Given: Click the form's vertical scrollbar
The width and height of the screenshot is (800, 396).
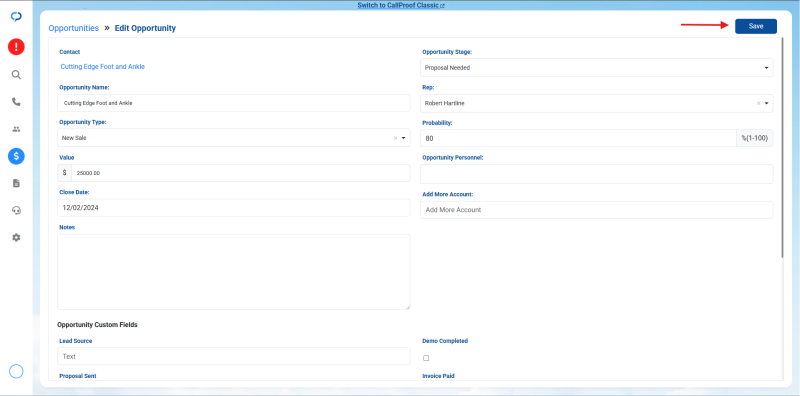Looking at the screenshot, I should (x=783, y=148).
